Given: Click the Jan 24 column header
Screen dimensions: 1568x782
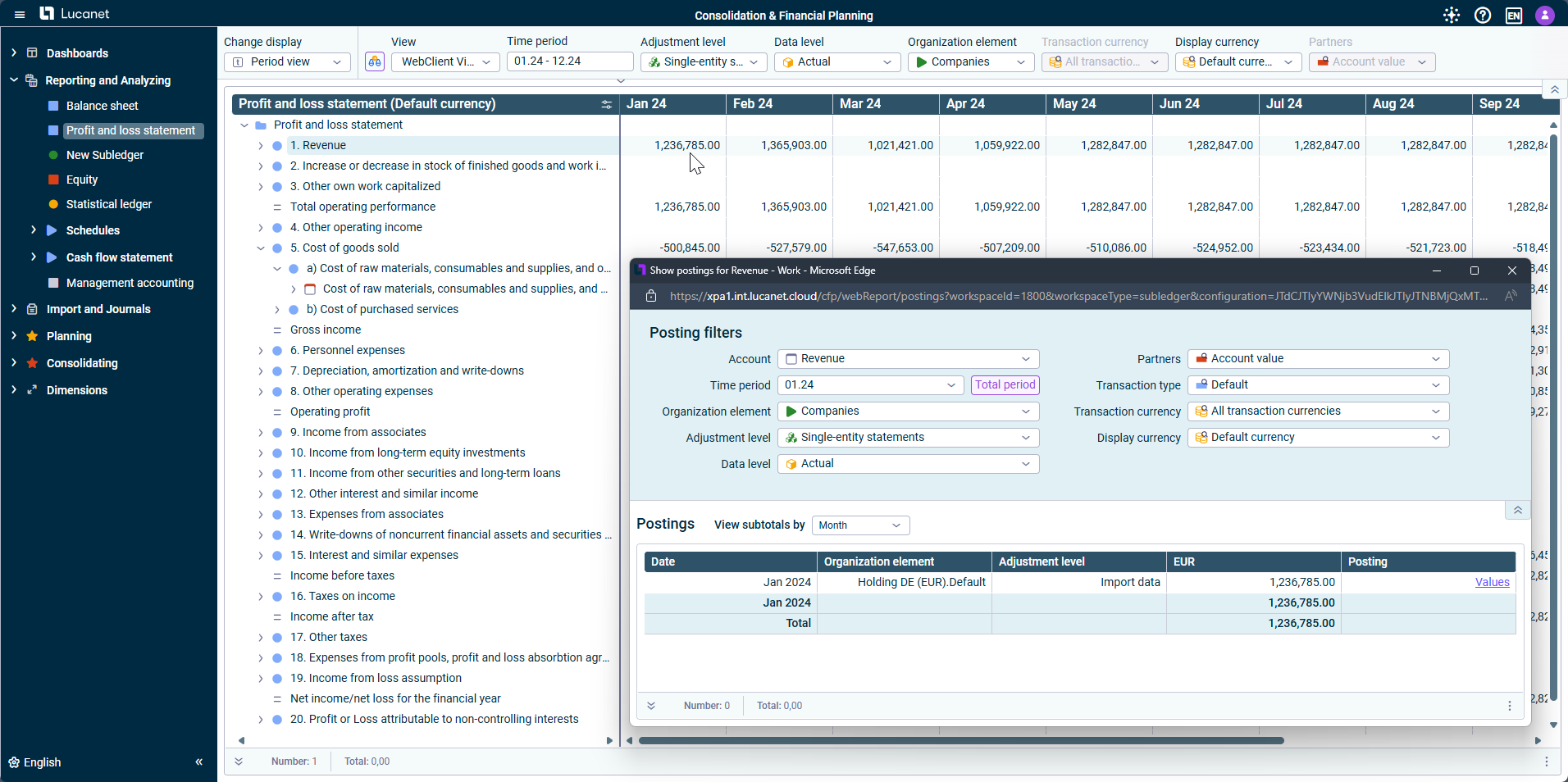Looking at the screenshot, I should pos(672,104).
